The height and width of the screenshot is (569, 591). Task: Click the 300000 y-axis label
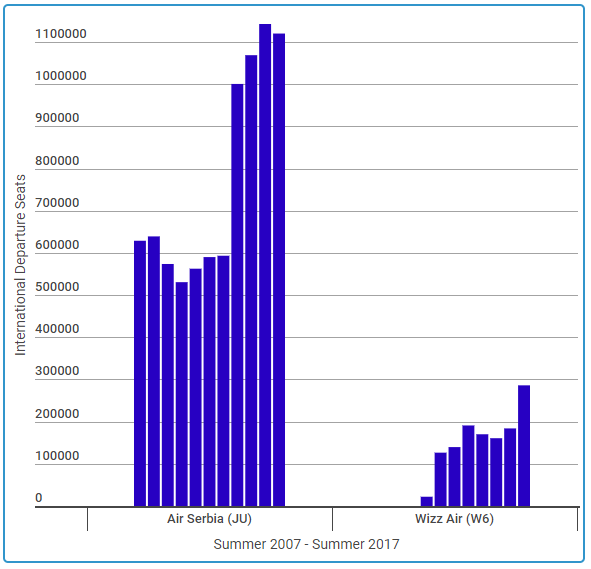click(x=57, y=371)
